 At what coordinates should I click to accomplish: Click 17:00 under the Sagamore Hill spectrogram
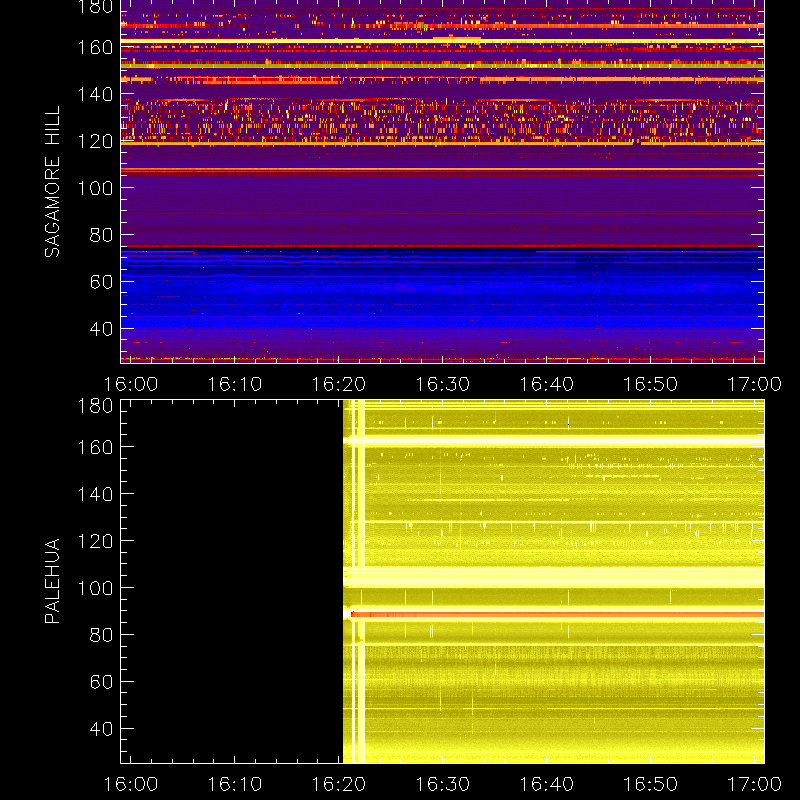click(x=754, y=384)
